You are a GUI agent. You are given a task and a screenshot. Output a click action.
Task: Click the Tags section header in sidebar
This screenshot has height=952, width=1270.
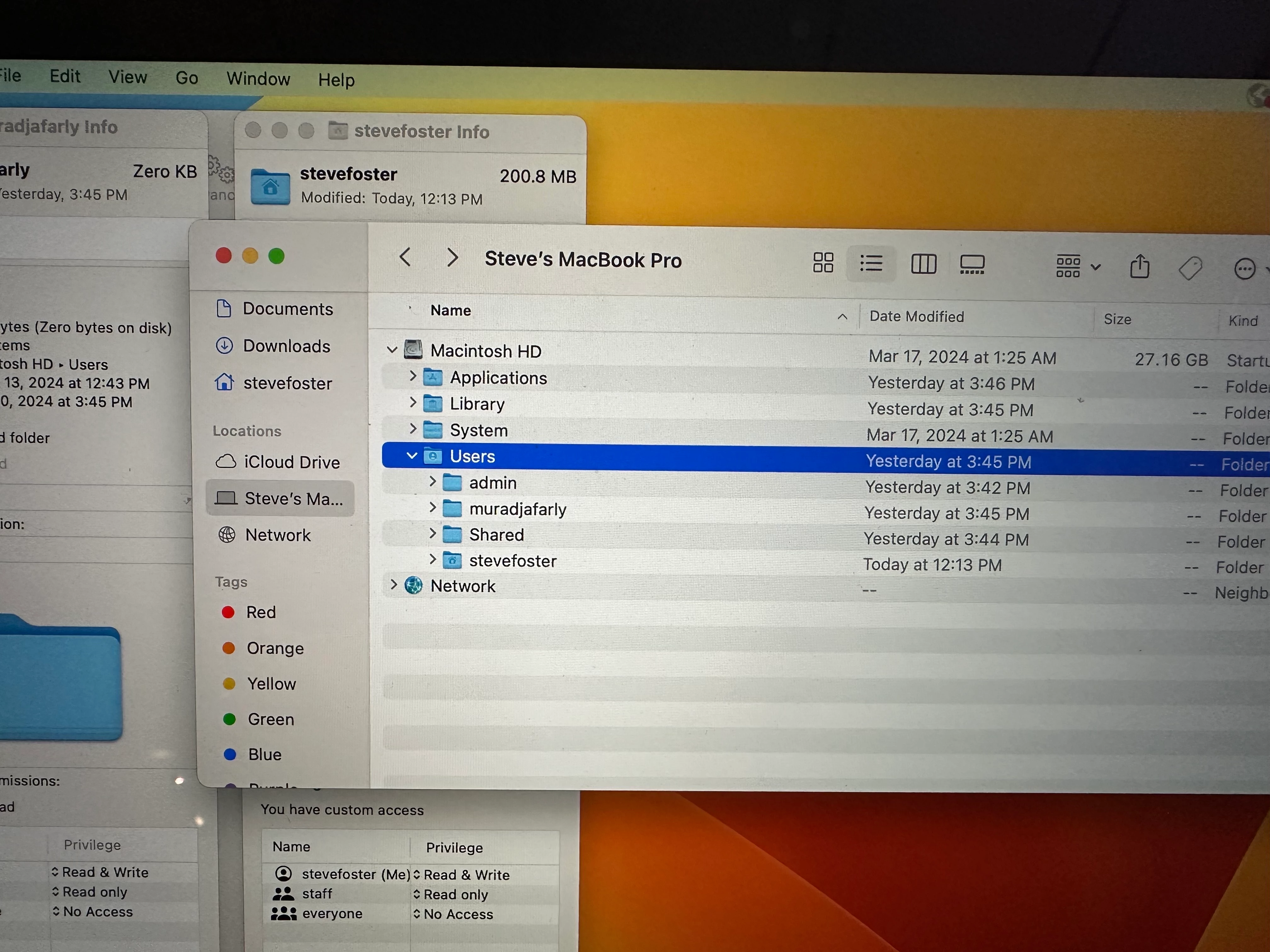(232, 582)
